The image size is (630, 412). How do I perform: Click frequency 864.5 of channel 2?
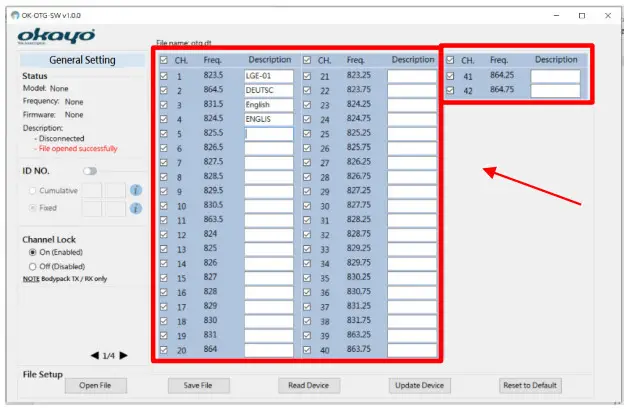click(213, 89)
